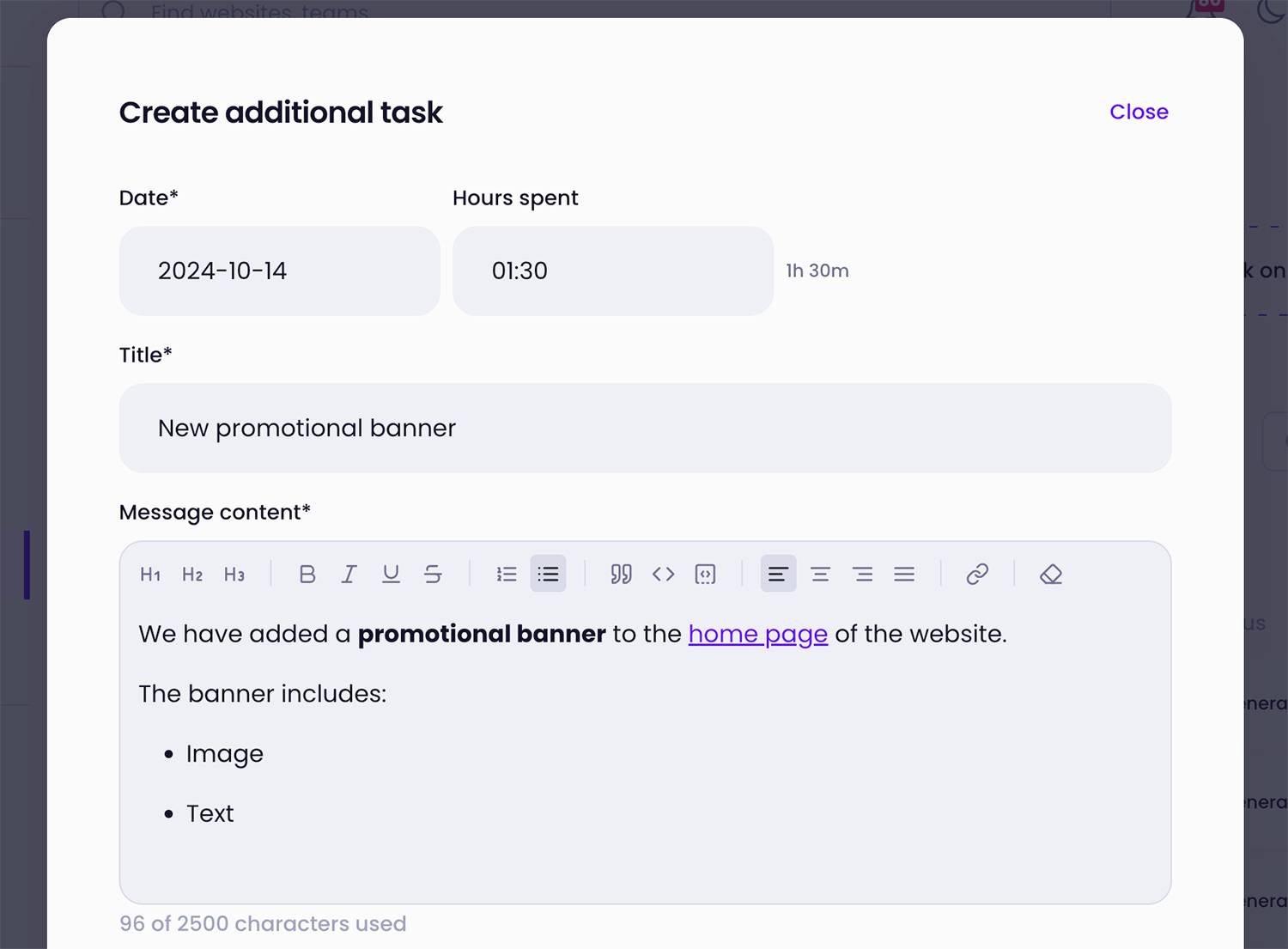
Task: Right align the message text
Action: (x=862, y=574)
